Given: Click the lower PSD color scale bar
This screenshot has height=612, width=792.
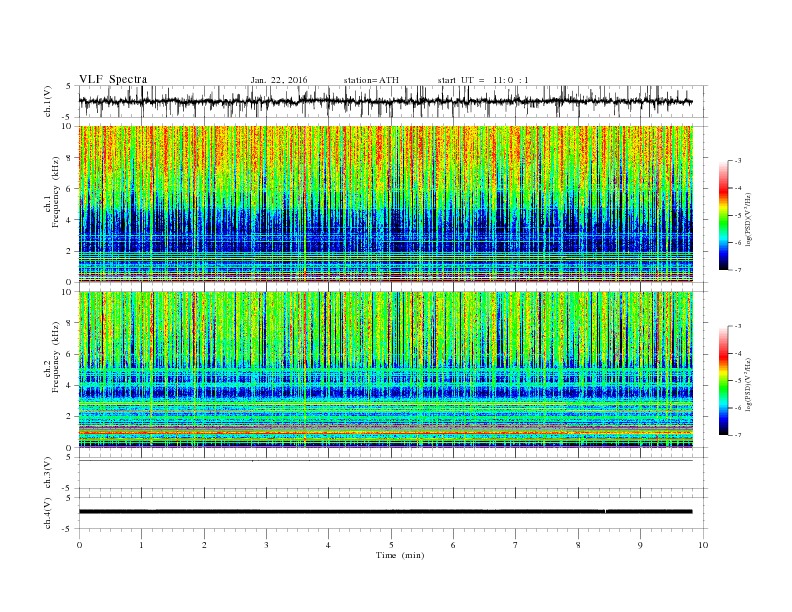Looking at the screenshot, I should coord(723,381).
